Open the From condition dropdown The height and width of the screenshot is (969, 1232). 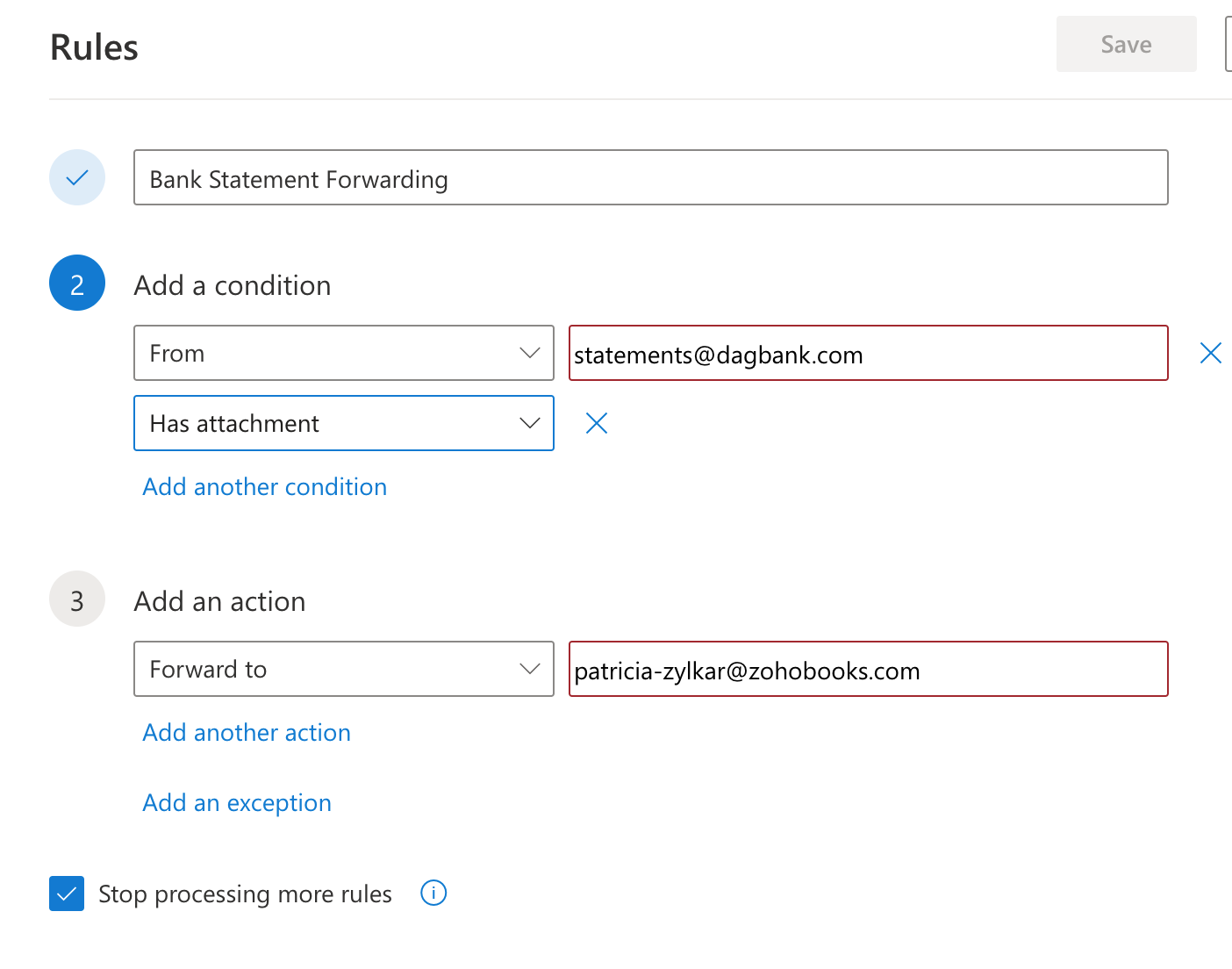coord(343,353)
